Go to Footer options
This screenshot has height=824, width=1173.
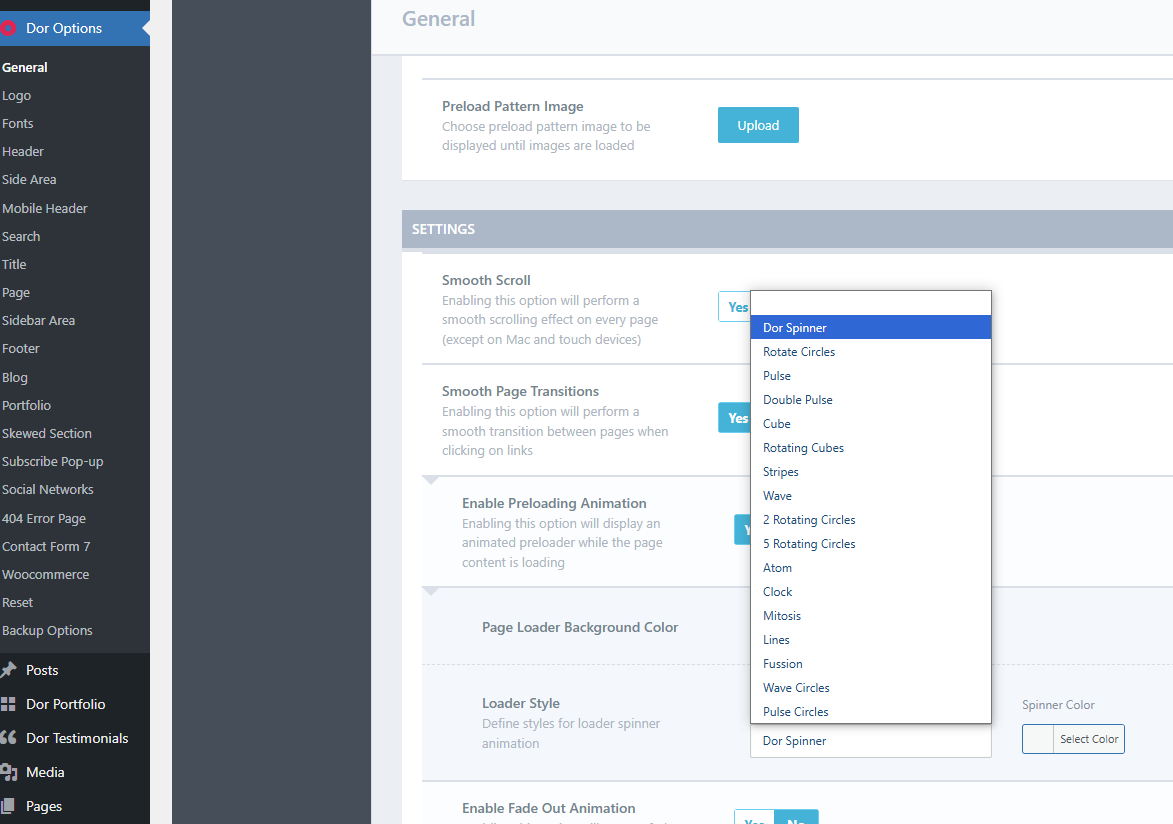tap(21, 349)
